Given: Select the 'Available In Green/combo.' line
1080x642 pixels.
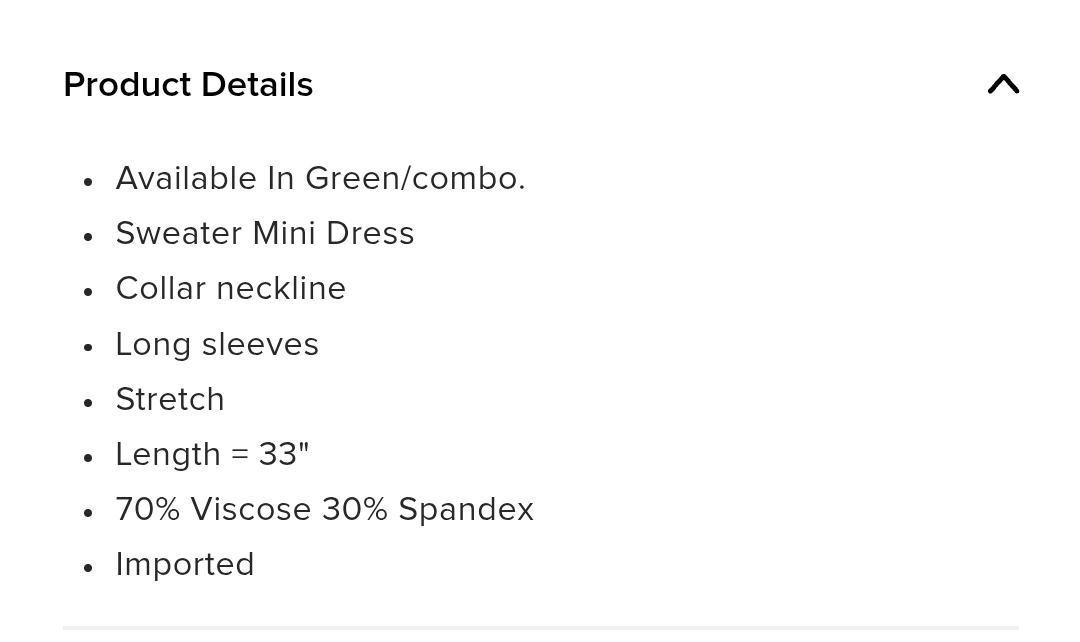Looking at the screenshot, I should 320,178.
